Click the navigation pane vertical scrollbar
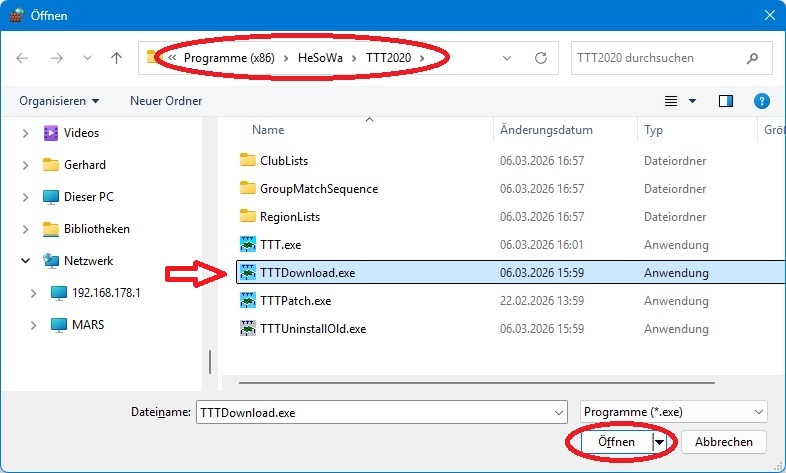Screen dimensions: 786x473 (210, 362)
